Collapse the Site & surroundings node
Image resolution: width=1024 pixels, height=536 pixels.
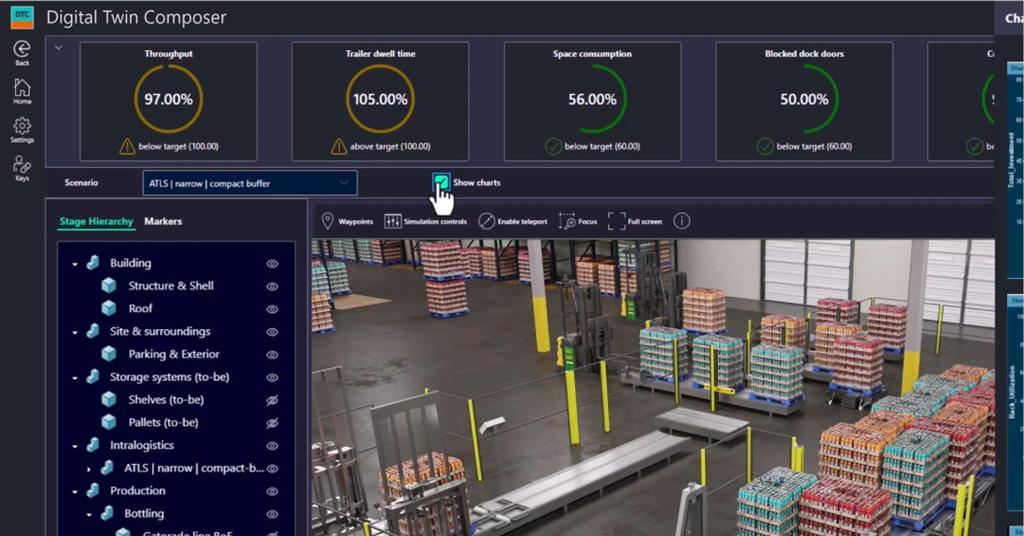(x=74, y=332)
